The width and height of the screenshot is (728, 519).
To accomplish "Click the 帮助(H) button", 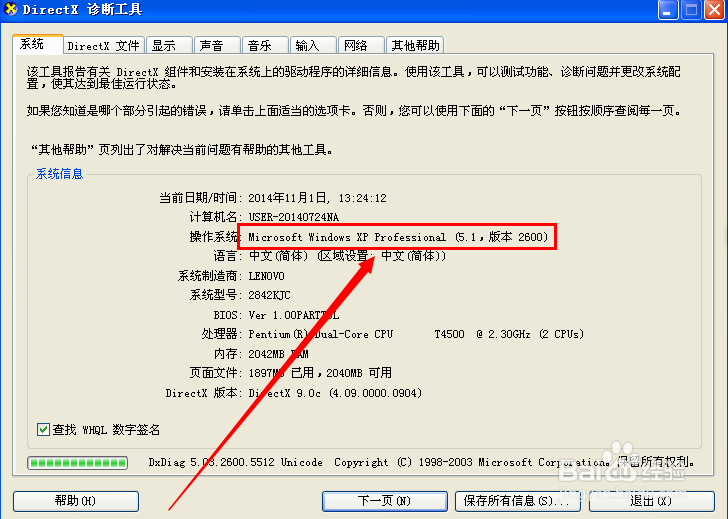I will [x=76, y=501].
